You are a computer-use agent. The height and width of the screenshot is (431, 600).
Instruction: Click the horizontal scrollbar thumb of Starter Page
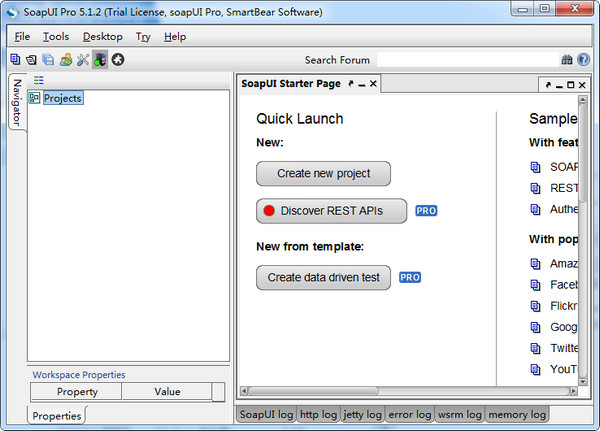(313, 391)
